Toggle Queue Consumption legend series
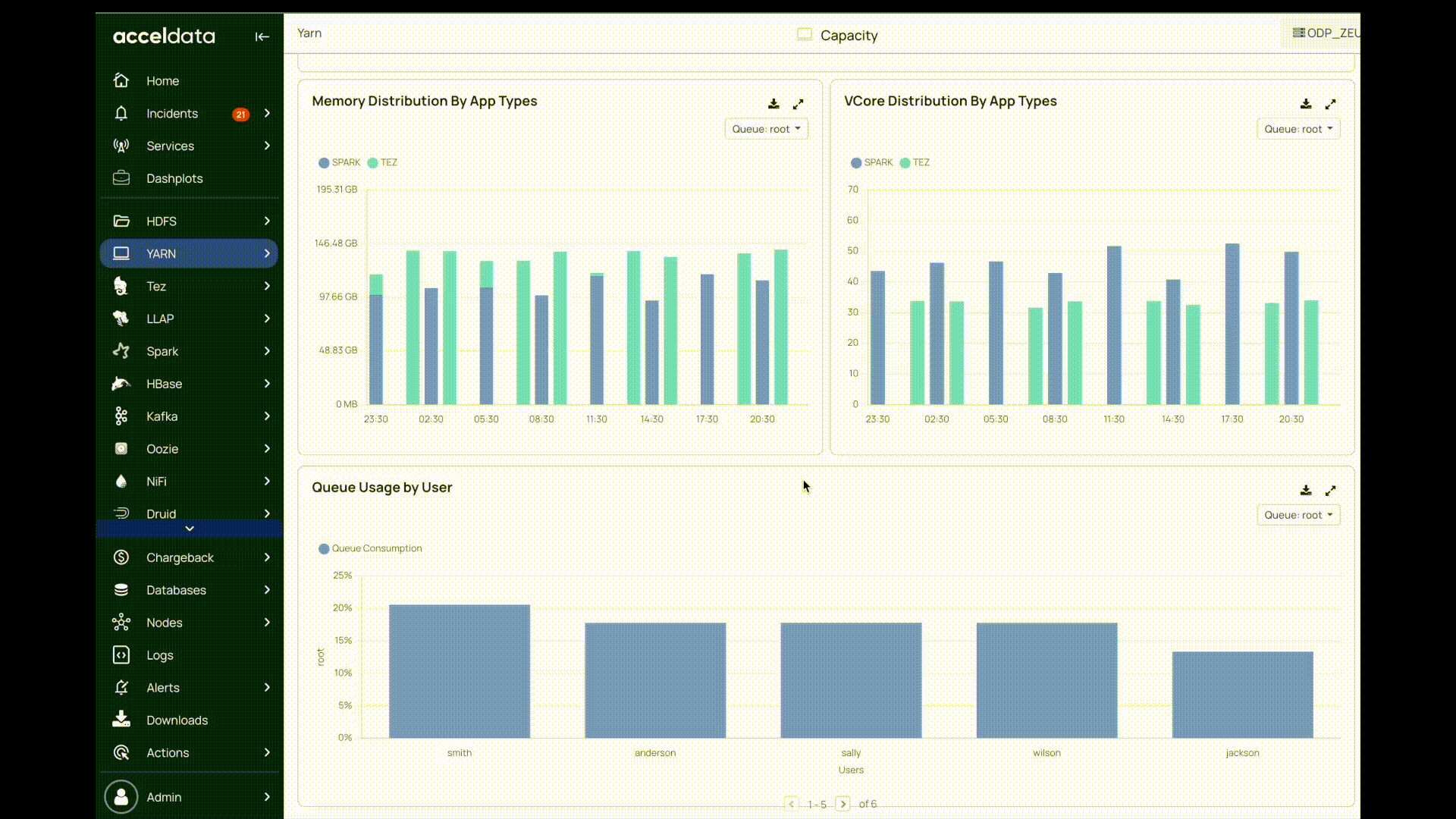 (x=370, y=548)
